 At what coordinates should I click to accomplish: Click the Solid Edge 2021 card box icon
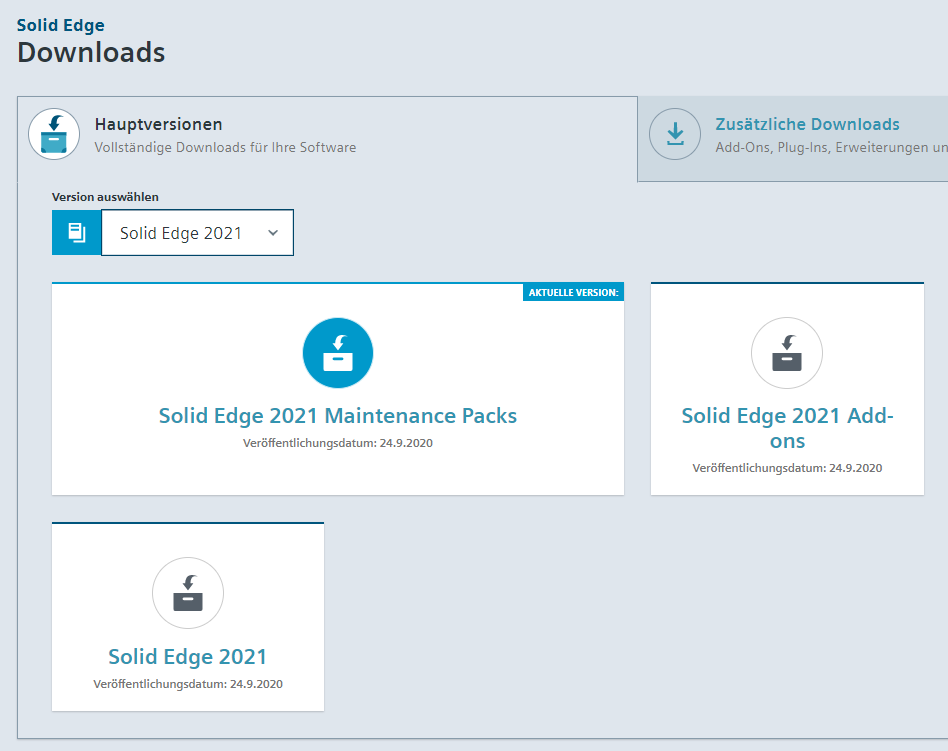tap(188, 593)
